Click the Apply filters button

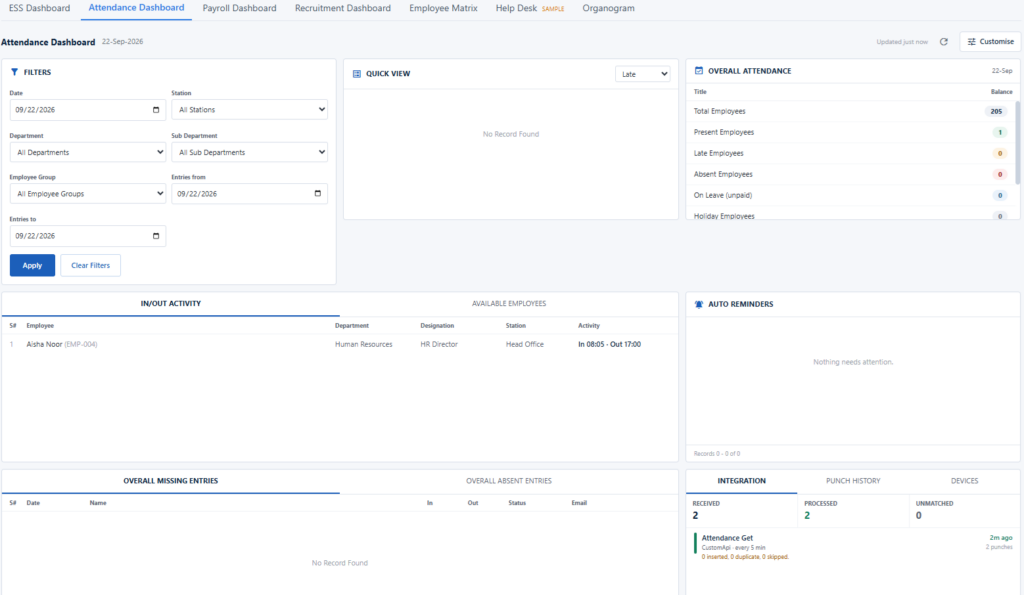pos(32,265)
